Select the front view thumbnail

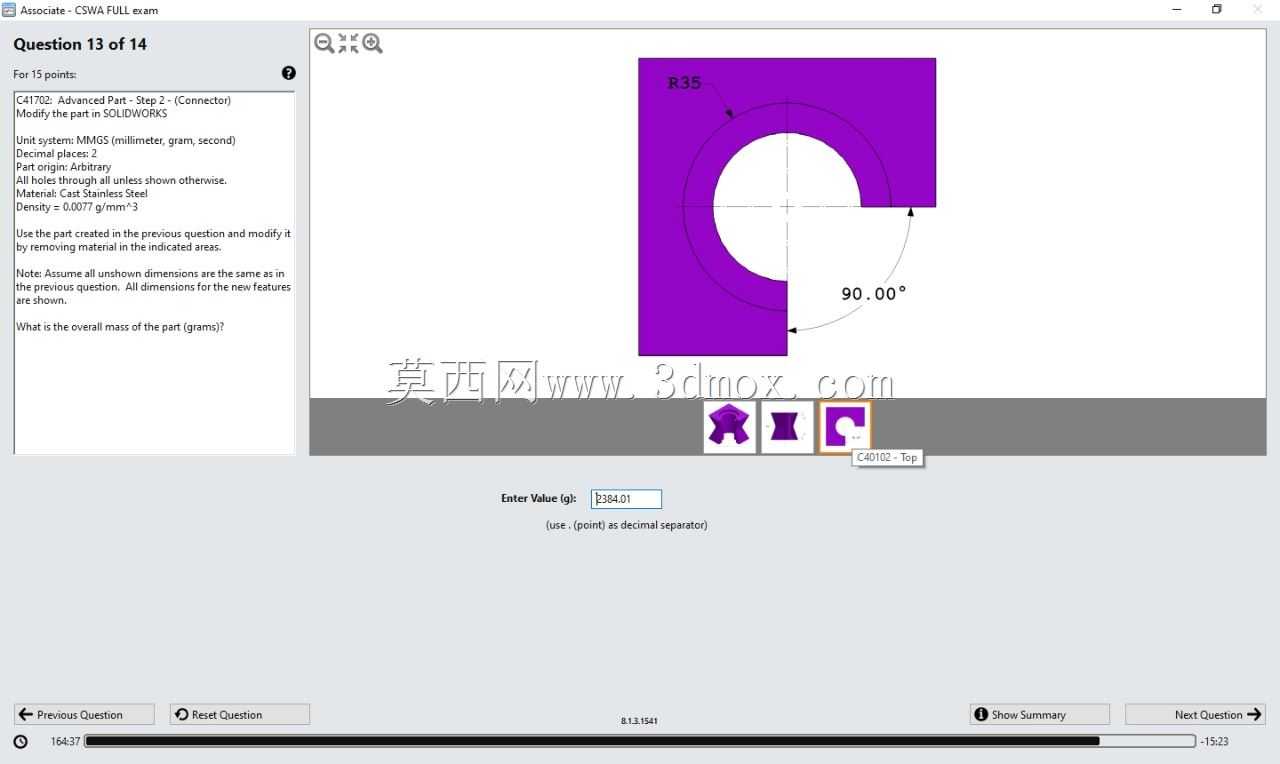(787, 427)
